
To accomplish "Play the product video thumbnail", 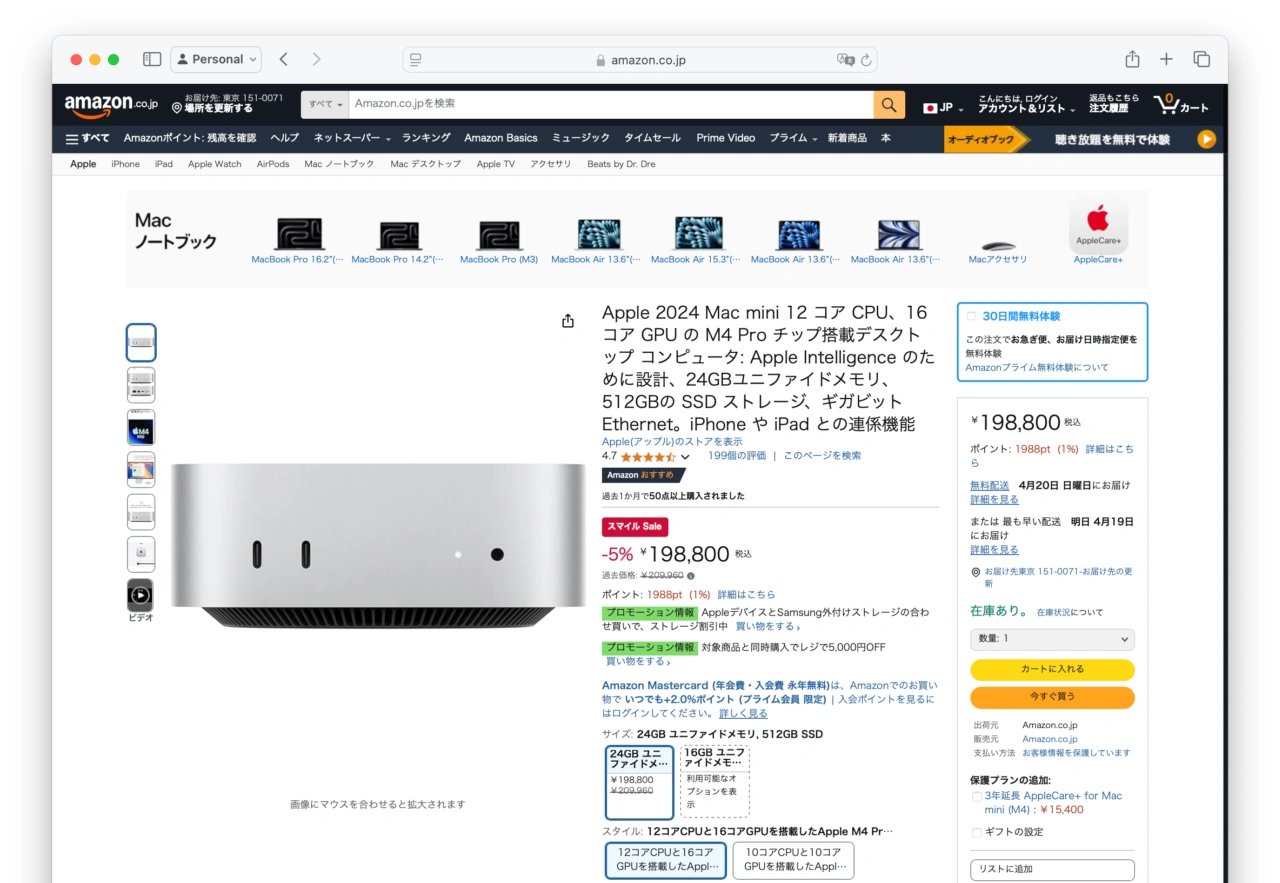I will pyautogui.click(x=141, y=596).
